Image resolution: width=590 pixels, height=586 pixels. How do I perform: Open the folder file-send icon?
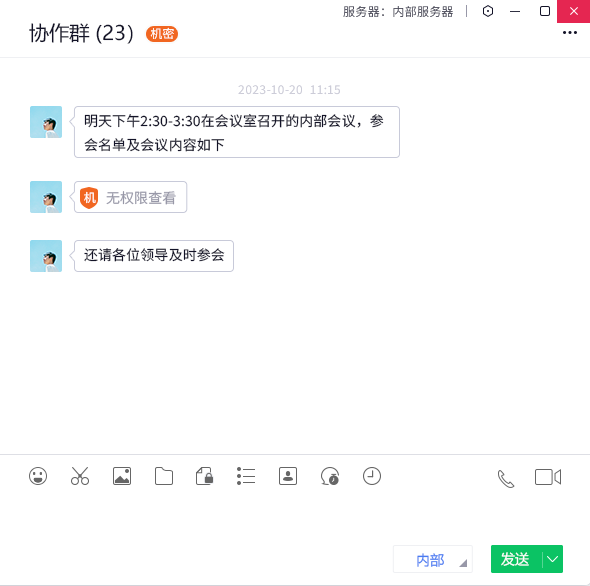coord(164,476)
